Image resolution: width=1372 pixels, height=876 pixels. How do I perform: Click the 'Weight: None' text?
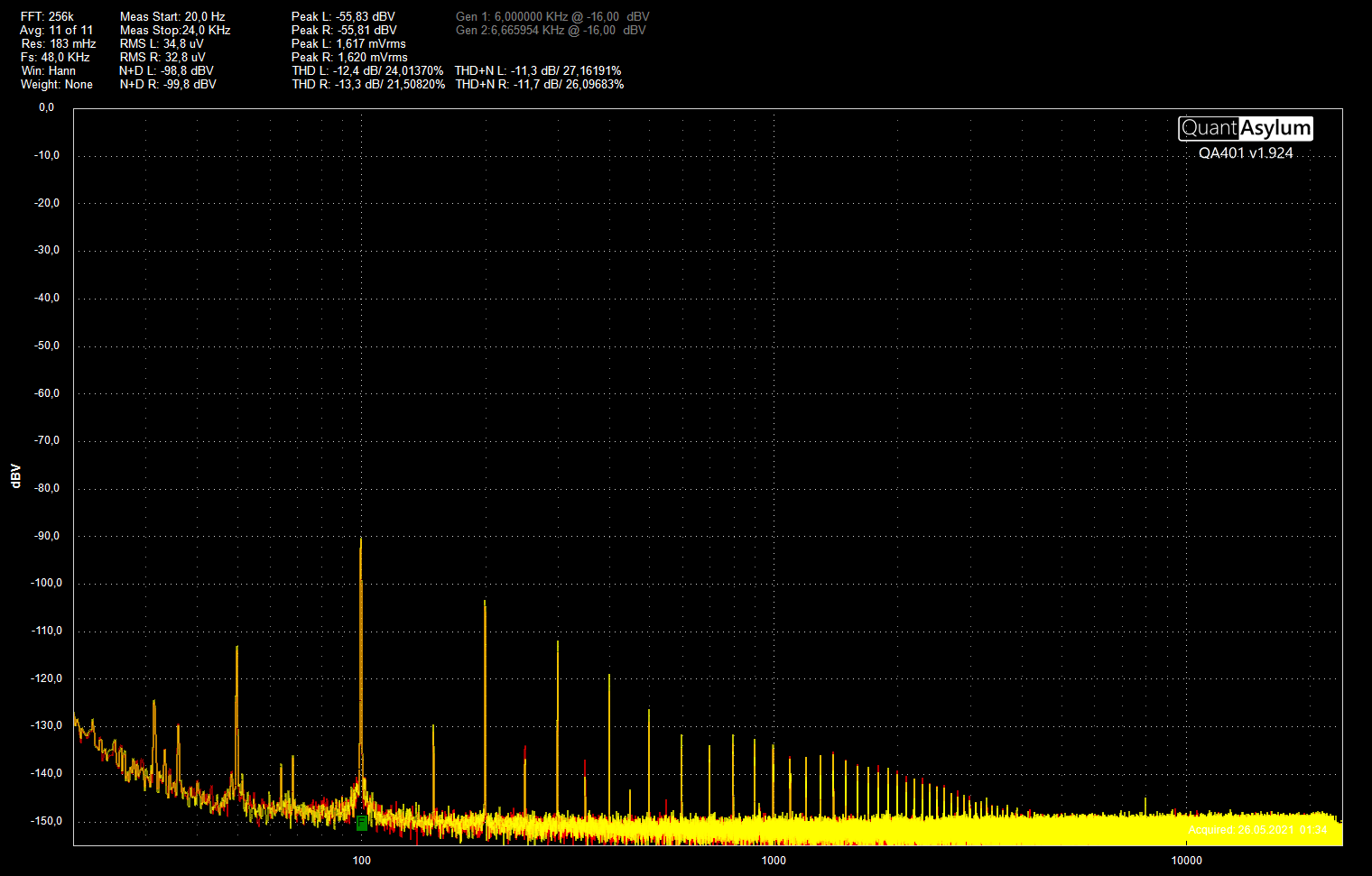pyautogui.click(x=57, y=84)
